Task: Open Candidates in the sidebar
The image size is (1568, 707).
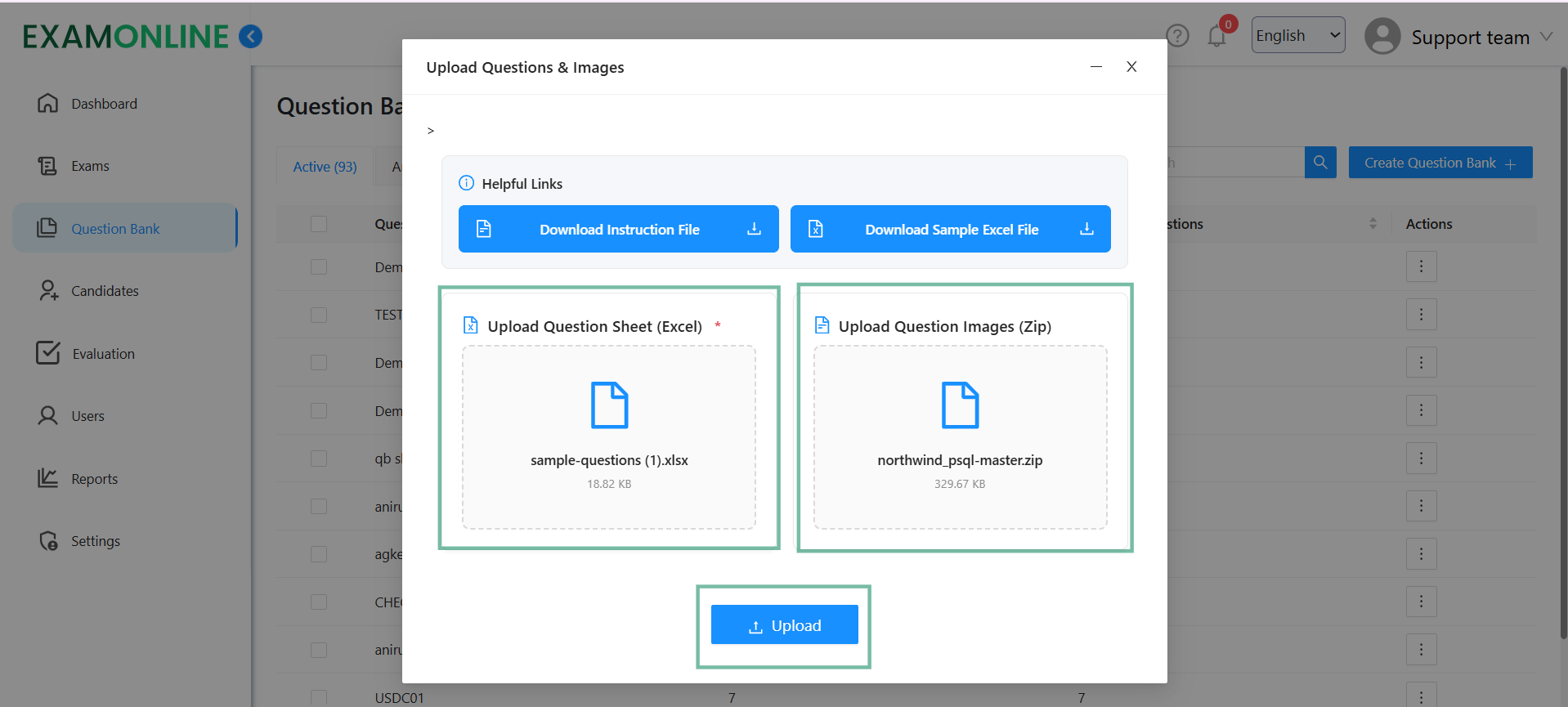Action: [105, 291]
